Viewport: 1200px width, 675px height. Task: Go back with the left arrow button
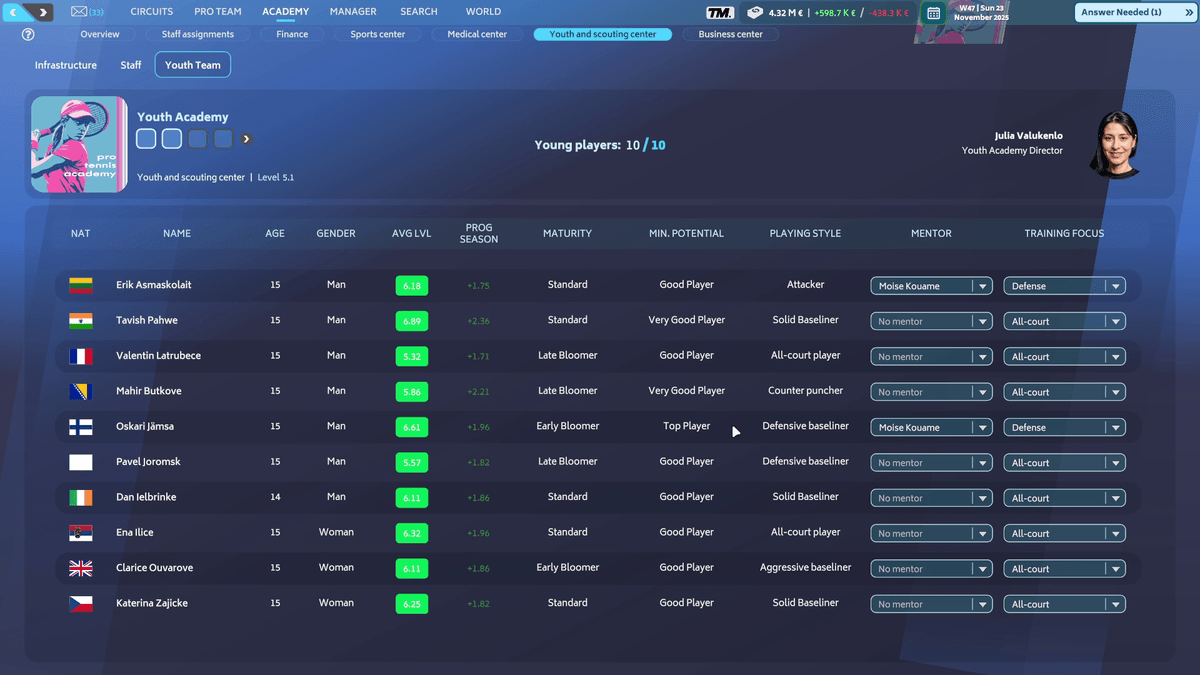[14, 12]
